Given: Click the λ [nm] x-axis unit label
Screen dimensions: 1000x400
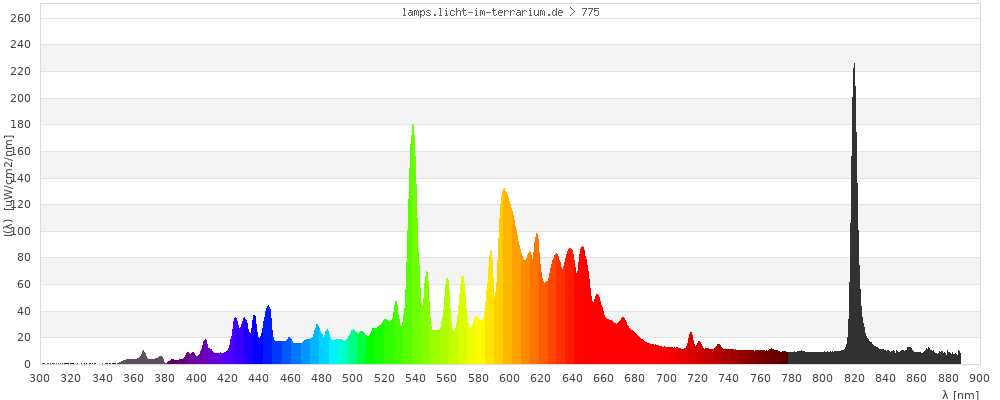Looking at the screenshot, I should [x=960, y=394].
